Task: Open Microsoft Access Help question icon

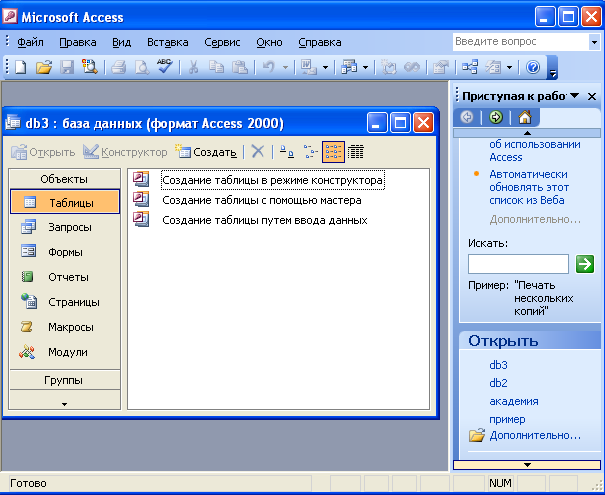Action: [x=533, y=68]
